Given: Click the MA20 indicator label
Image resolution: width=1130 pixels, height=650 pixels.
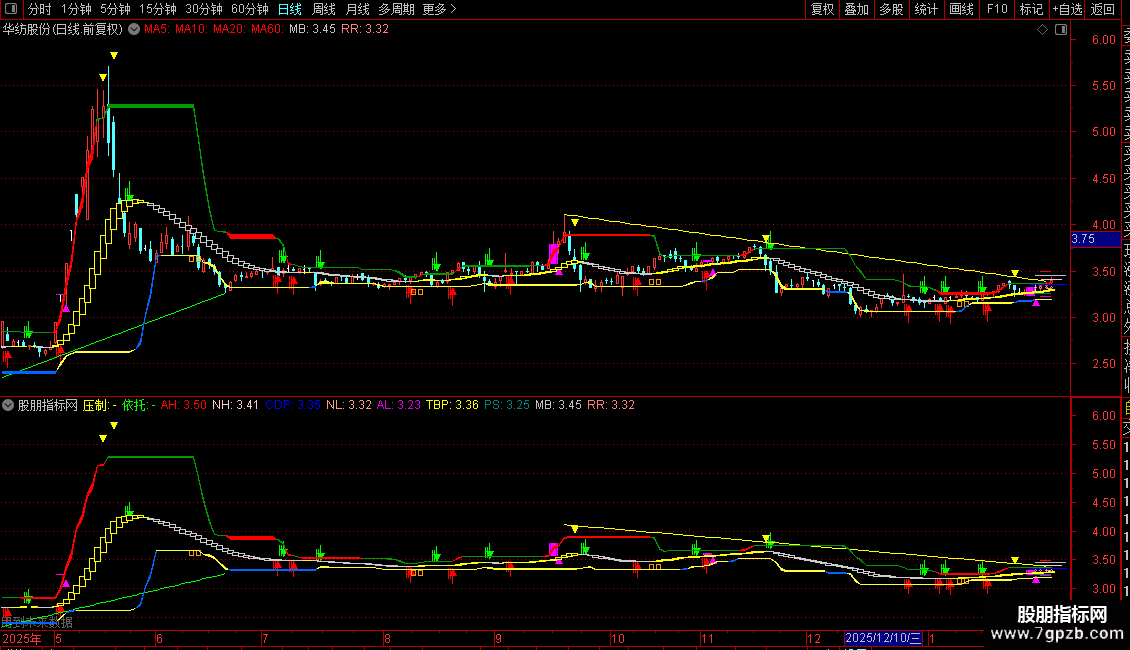Looking at the screenshot, I should (x=231, y=29).
